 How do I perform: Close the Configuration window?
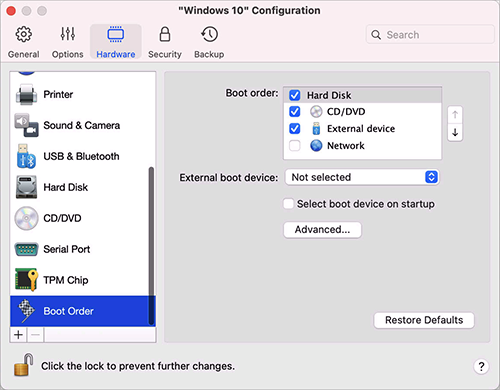click(11, 11)
